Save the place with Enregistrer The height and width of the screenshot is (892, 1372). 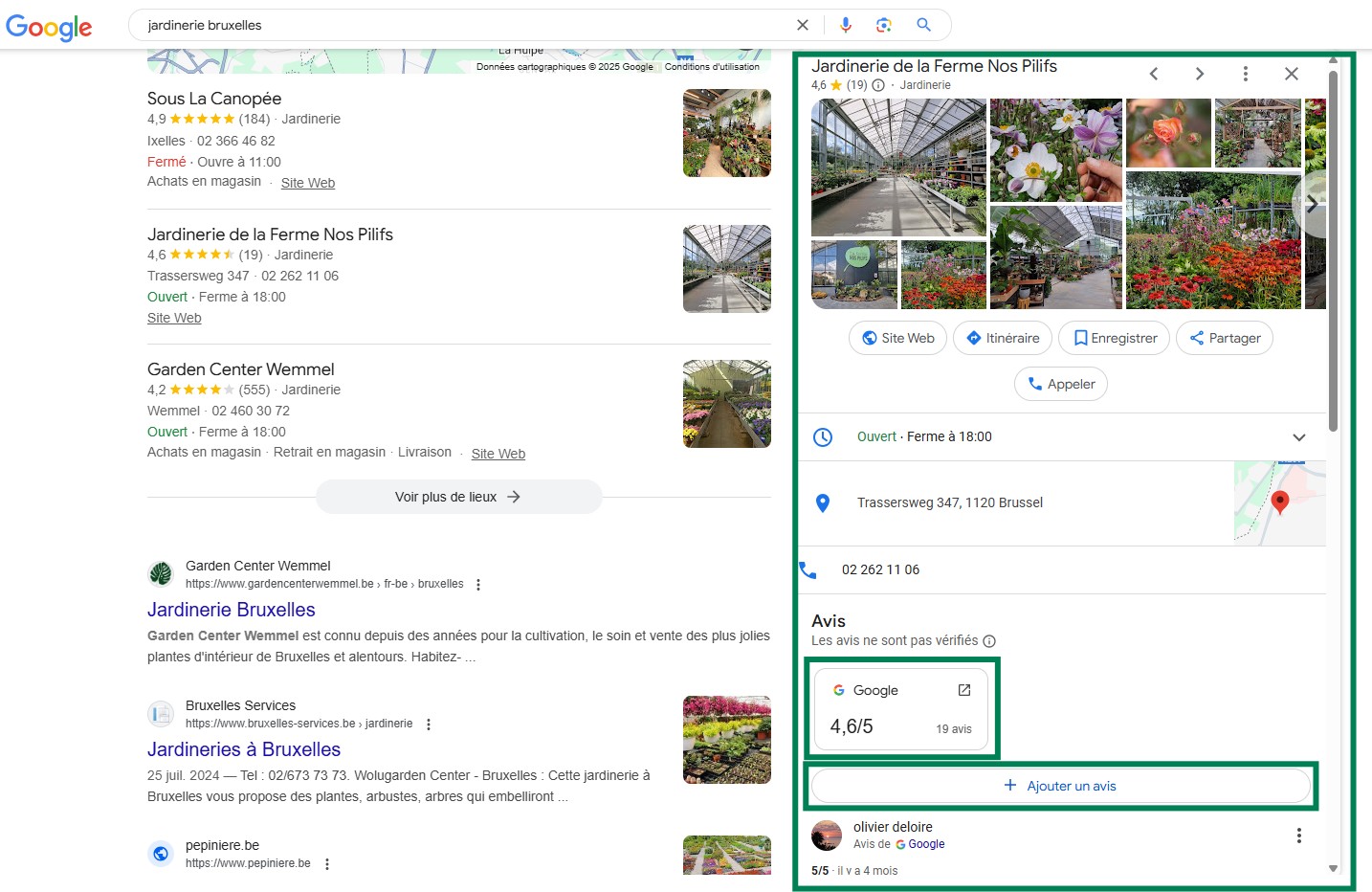coord(1114,338)
